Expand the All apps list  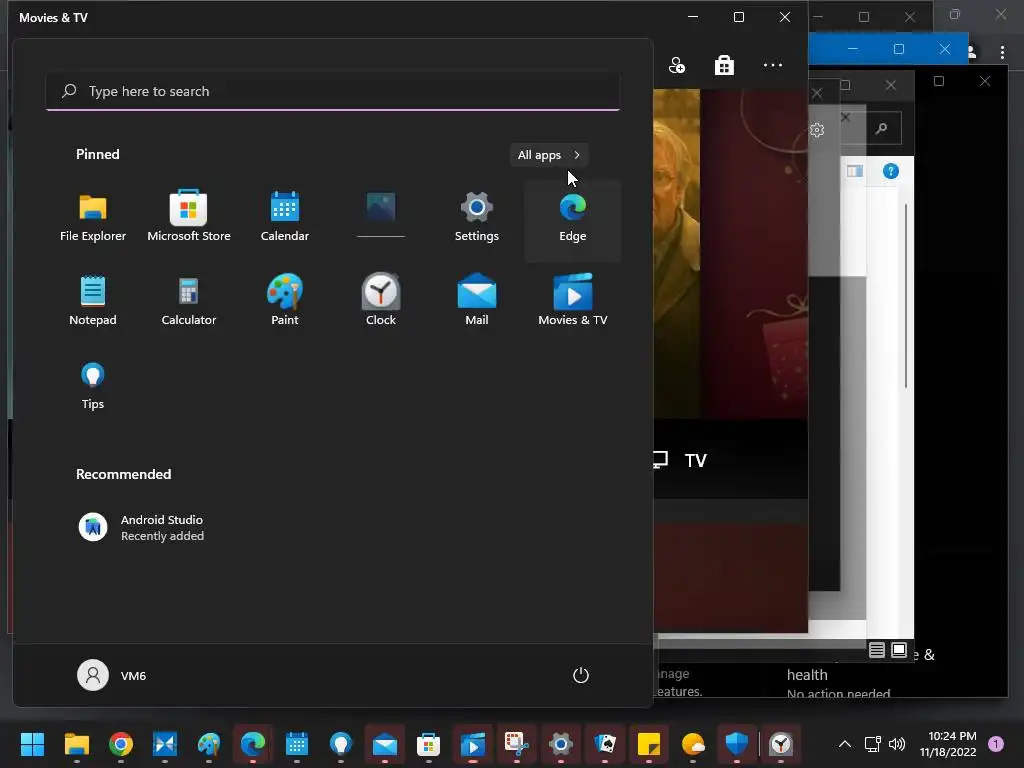[549, 155]
